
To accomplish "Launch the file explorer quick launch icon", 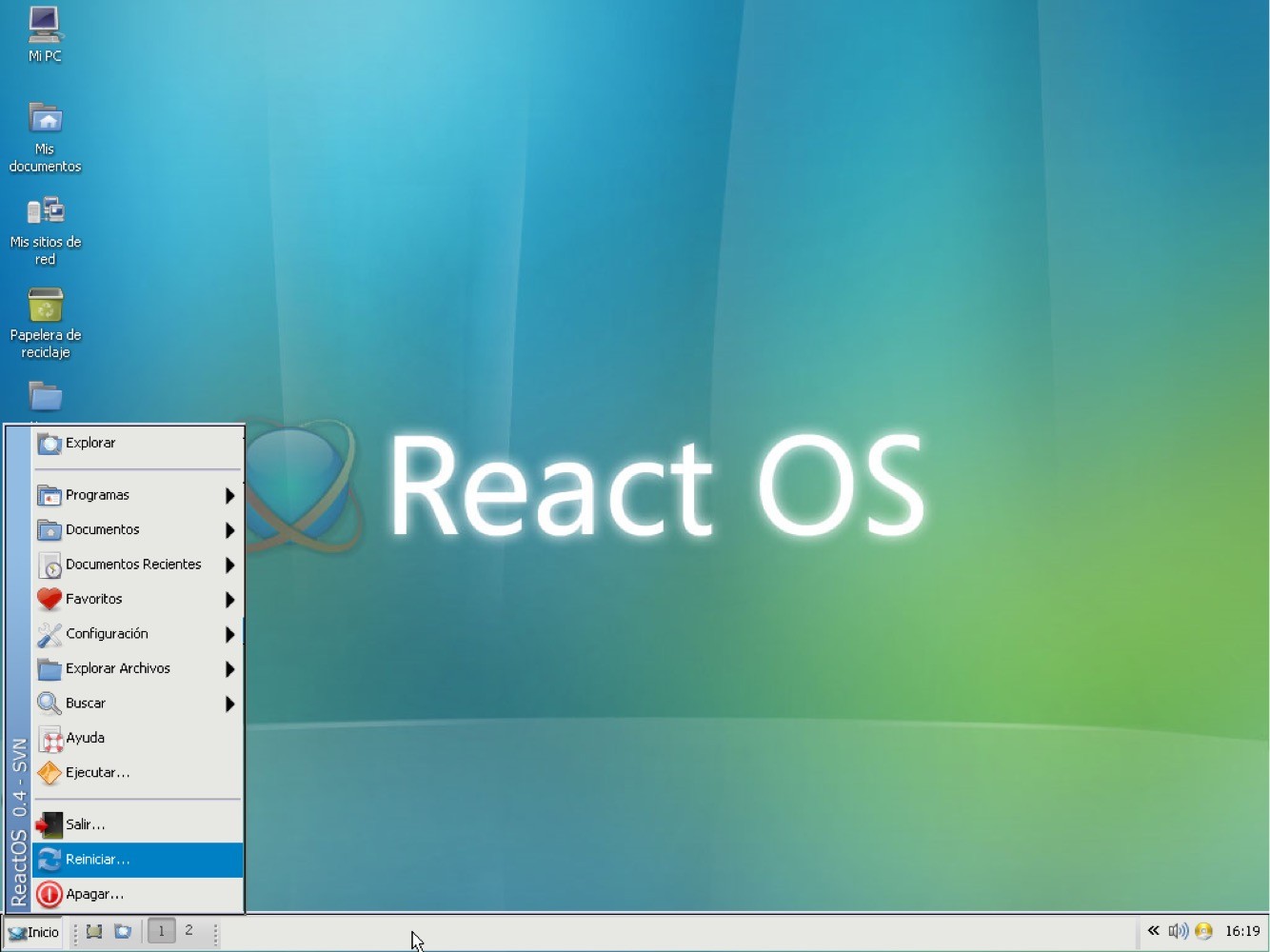I will pos(123,932).
